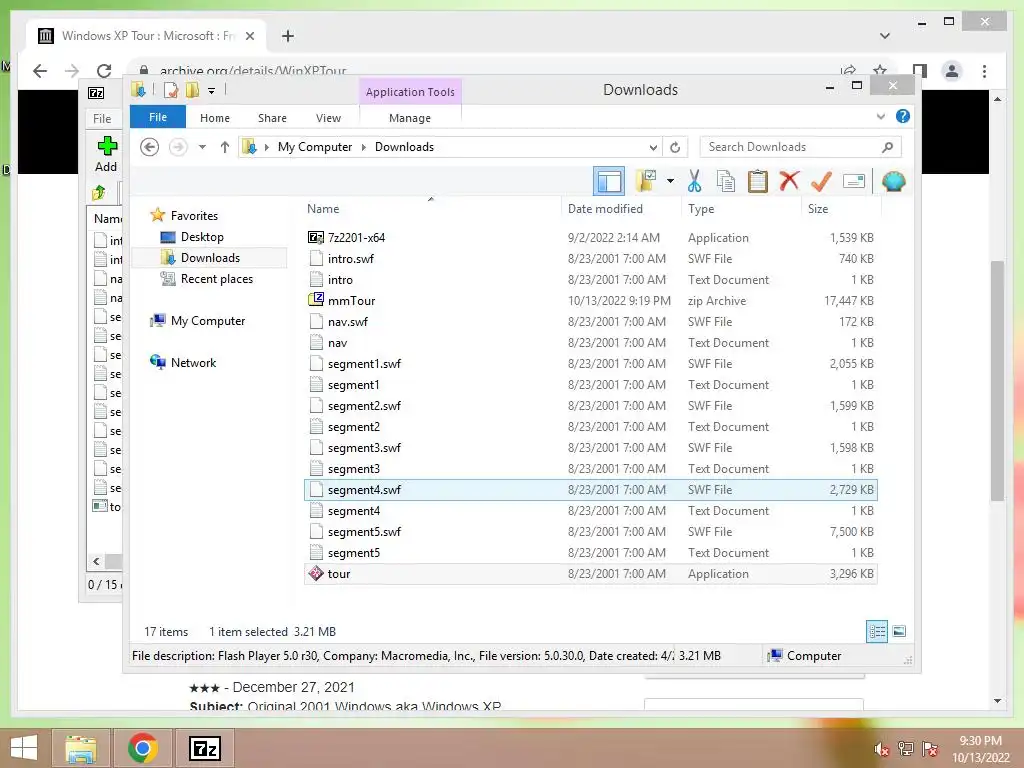Copy selection using the copy icon
Screen dimensions: 1024x768
726,181
